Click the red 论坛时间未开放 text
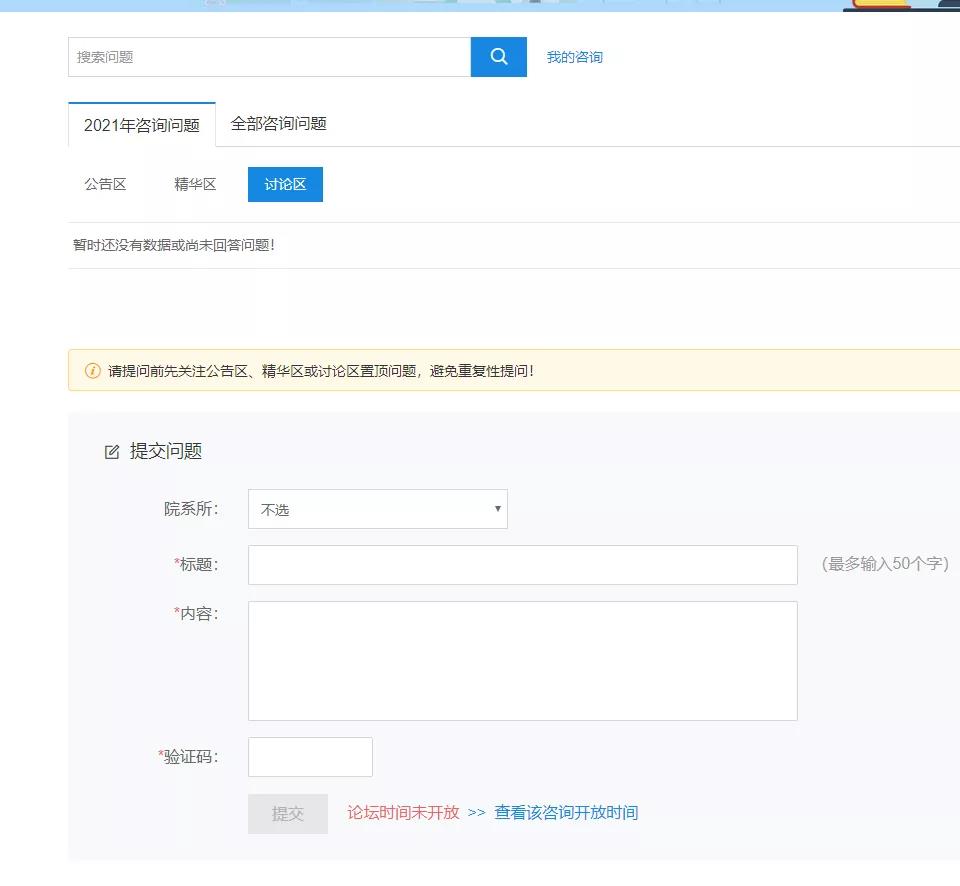Viewport: 960px width, 886px height. [x=403, y=812]
